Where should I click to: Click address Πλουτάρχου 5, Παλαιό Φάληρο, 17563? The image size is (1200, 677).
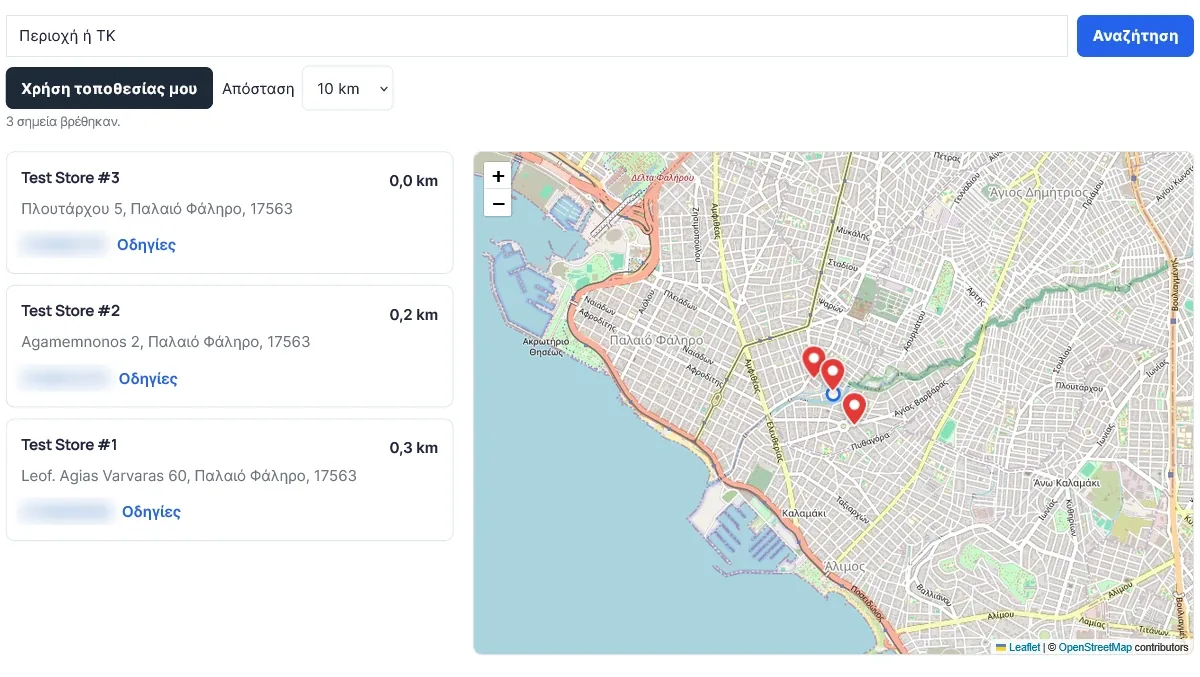tap(157, 209)
